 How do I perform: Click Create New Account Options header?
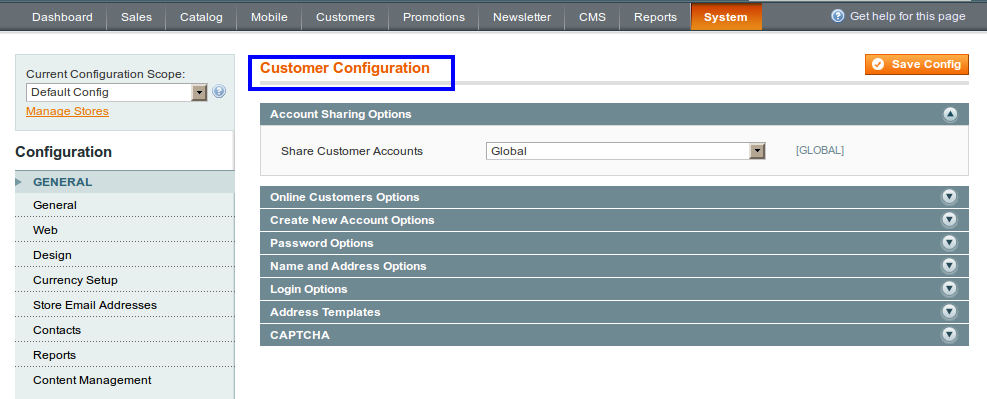614,220
